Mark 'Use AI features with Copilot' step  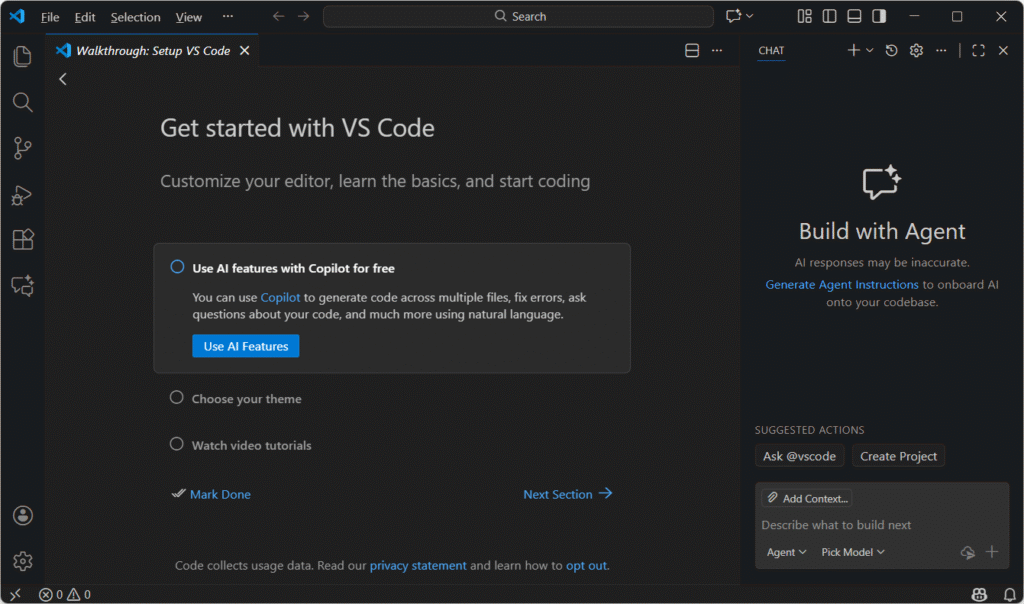(x=177, y=267)
